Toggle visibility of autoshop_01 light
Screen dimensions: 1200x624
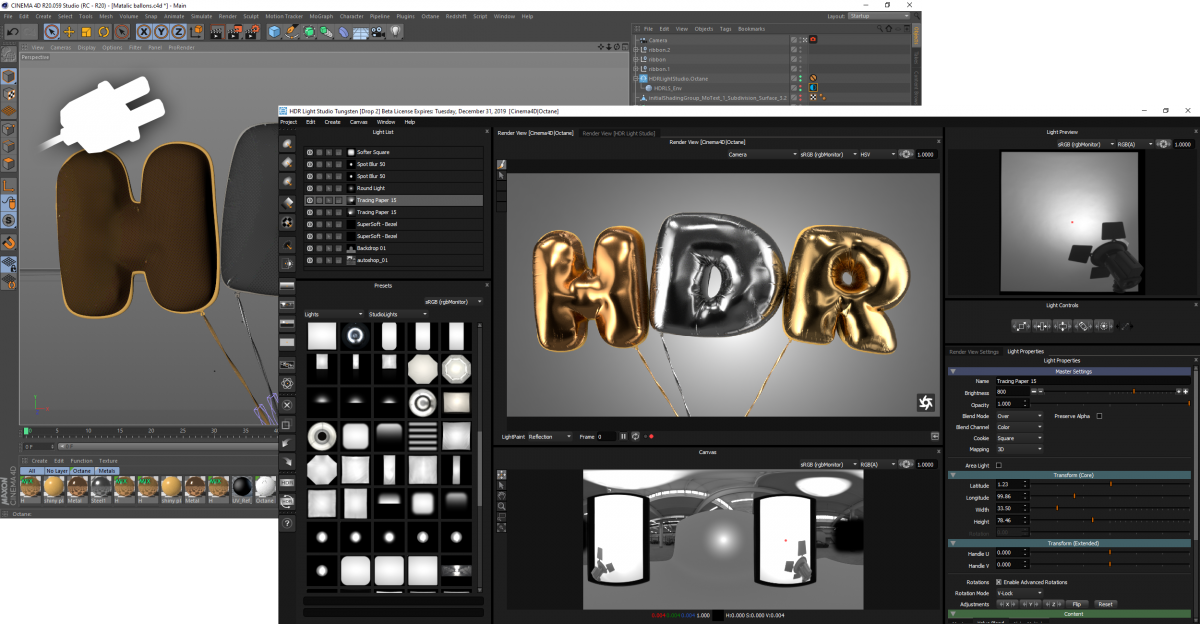[310, 260]
